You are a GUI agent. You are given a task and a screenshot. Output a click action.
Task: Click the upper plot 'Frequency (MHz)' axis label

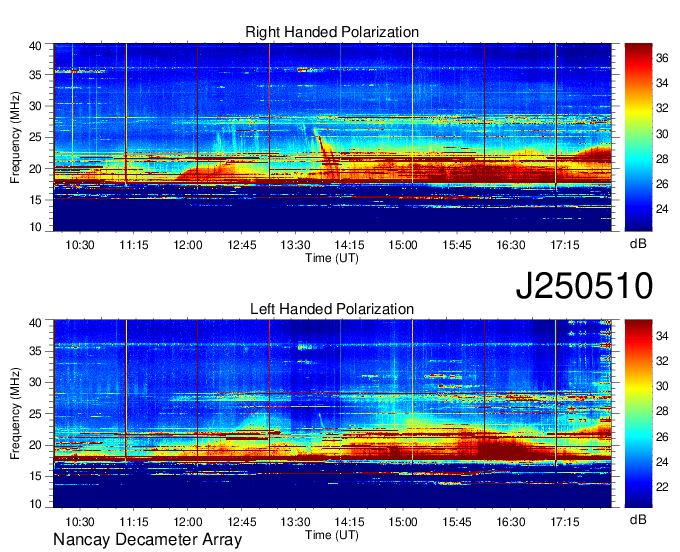point(15,137)
